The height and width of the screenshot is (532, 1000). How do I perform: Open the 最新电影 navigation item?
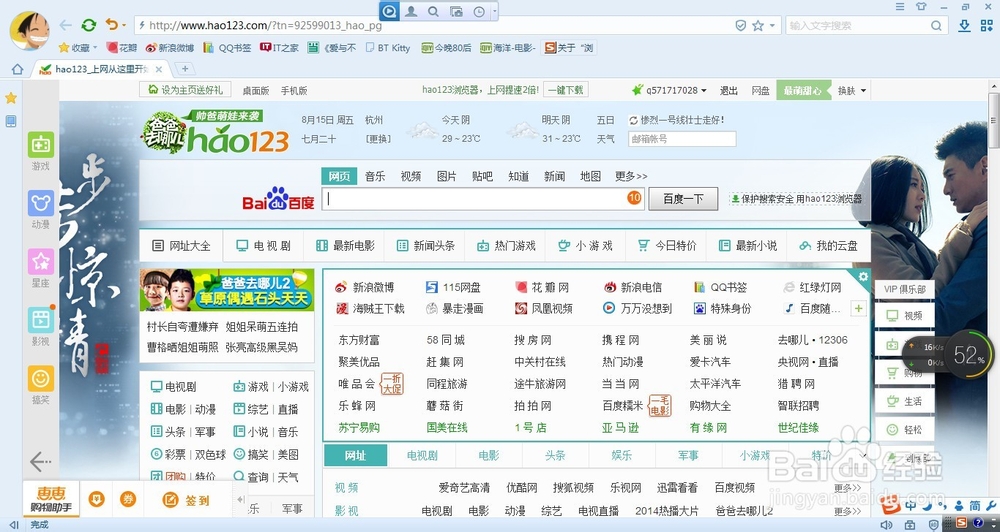click(x=345, y=246)
